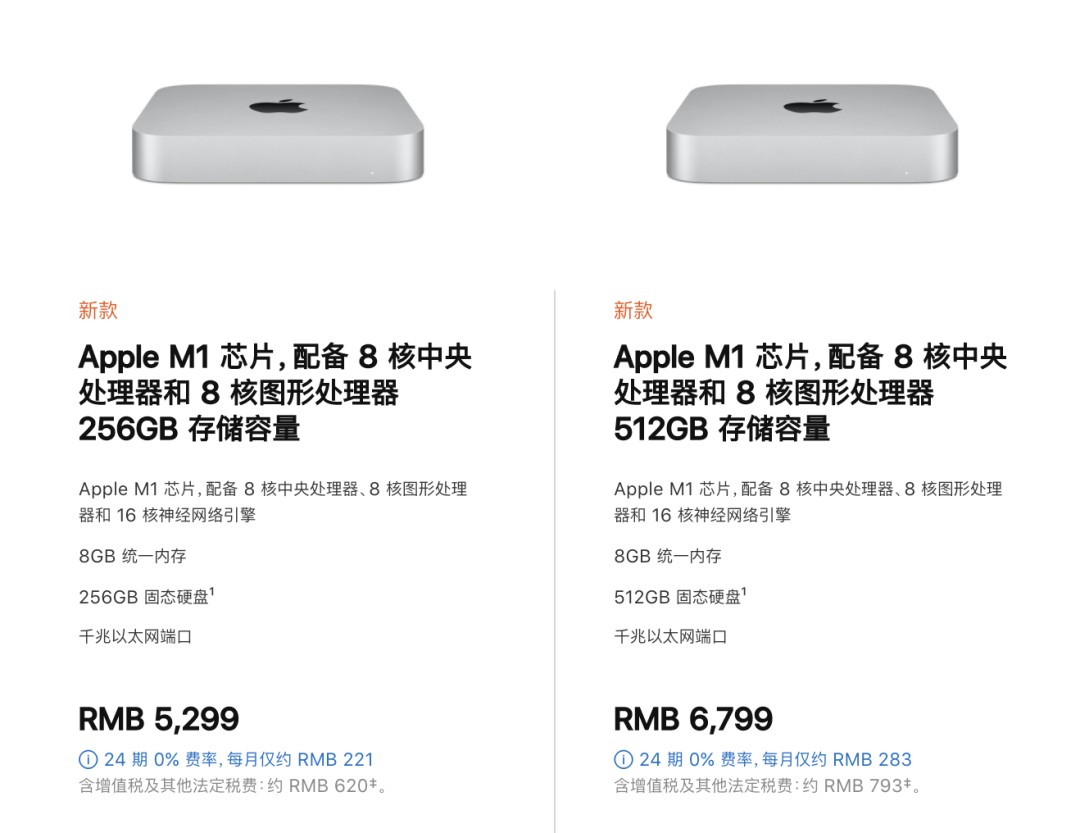Select the left Mac mini product image

pyautogui.click(x=277, y=133)
